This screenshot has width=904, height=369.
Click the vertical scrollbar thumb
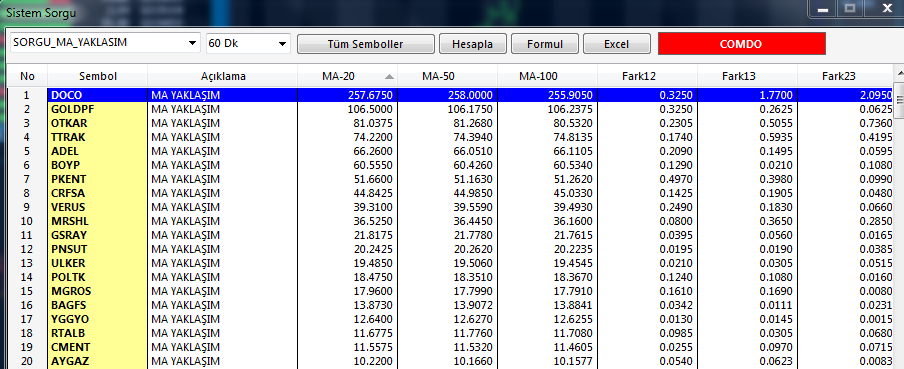click(x=899, y=100)
